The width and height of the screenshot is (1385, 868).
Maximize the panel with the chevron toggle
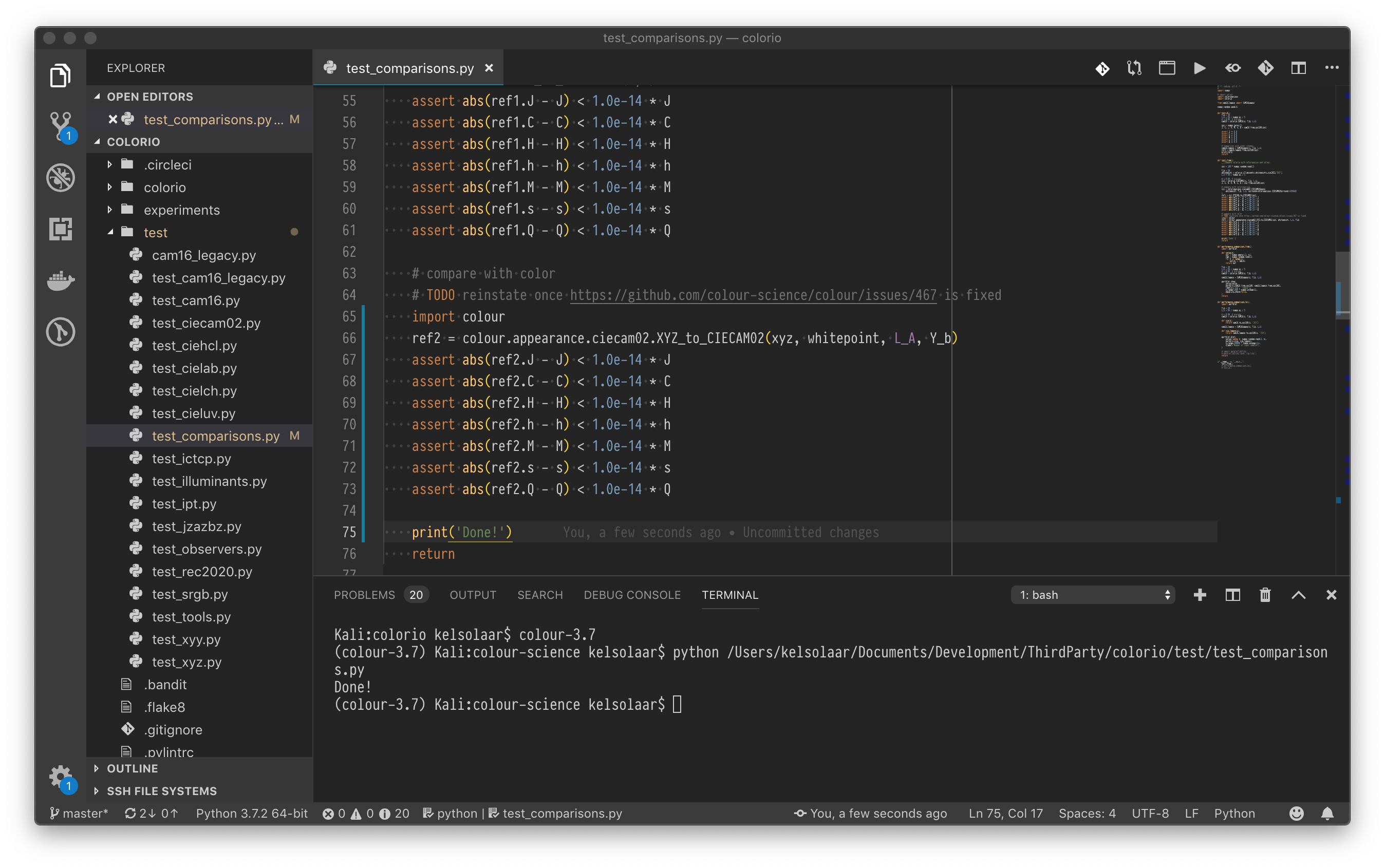(1298, 595)
